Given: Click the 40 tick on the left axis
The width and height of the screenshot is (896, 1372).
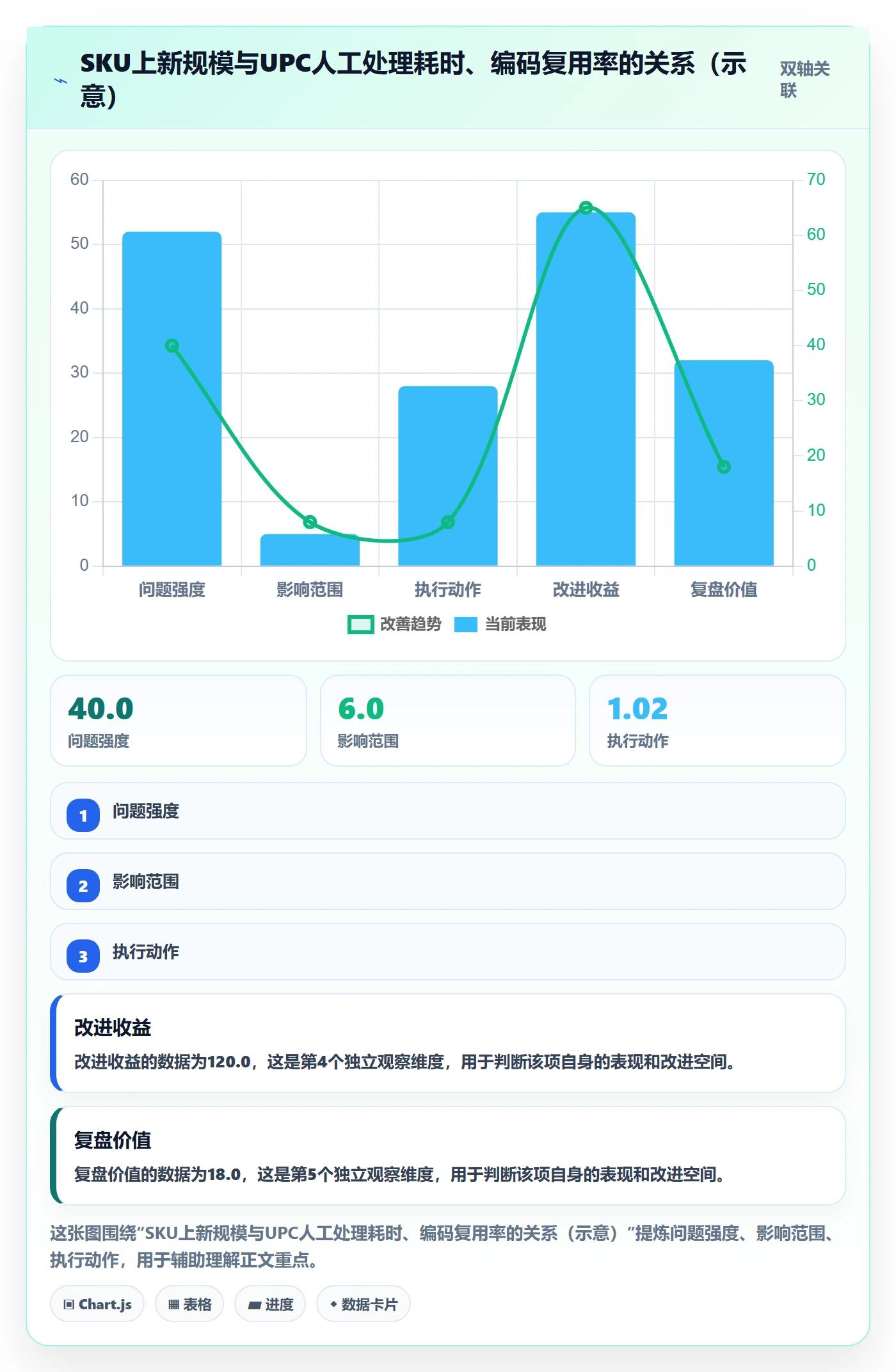Looking at the screenshot, I should [x=79, y=308].
